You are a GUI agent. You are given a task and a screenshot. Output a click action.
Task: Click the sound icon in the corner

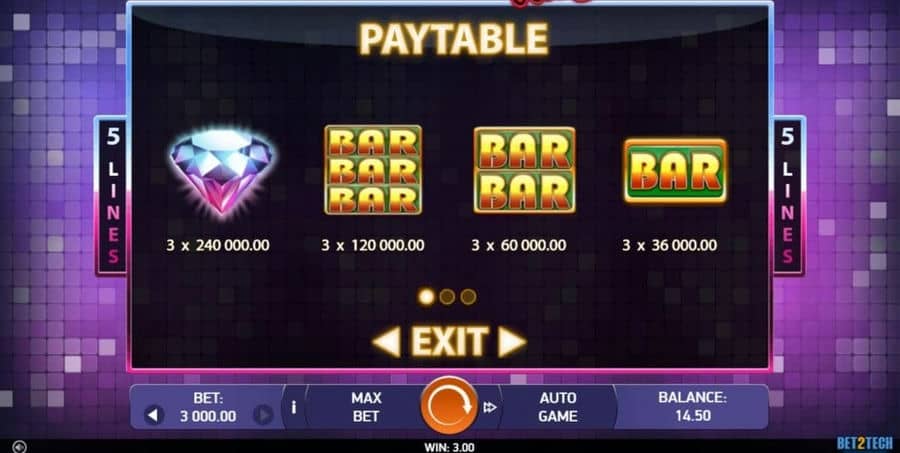pyautogui.click(x=20, y=446)
